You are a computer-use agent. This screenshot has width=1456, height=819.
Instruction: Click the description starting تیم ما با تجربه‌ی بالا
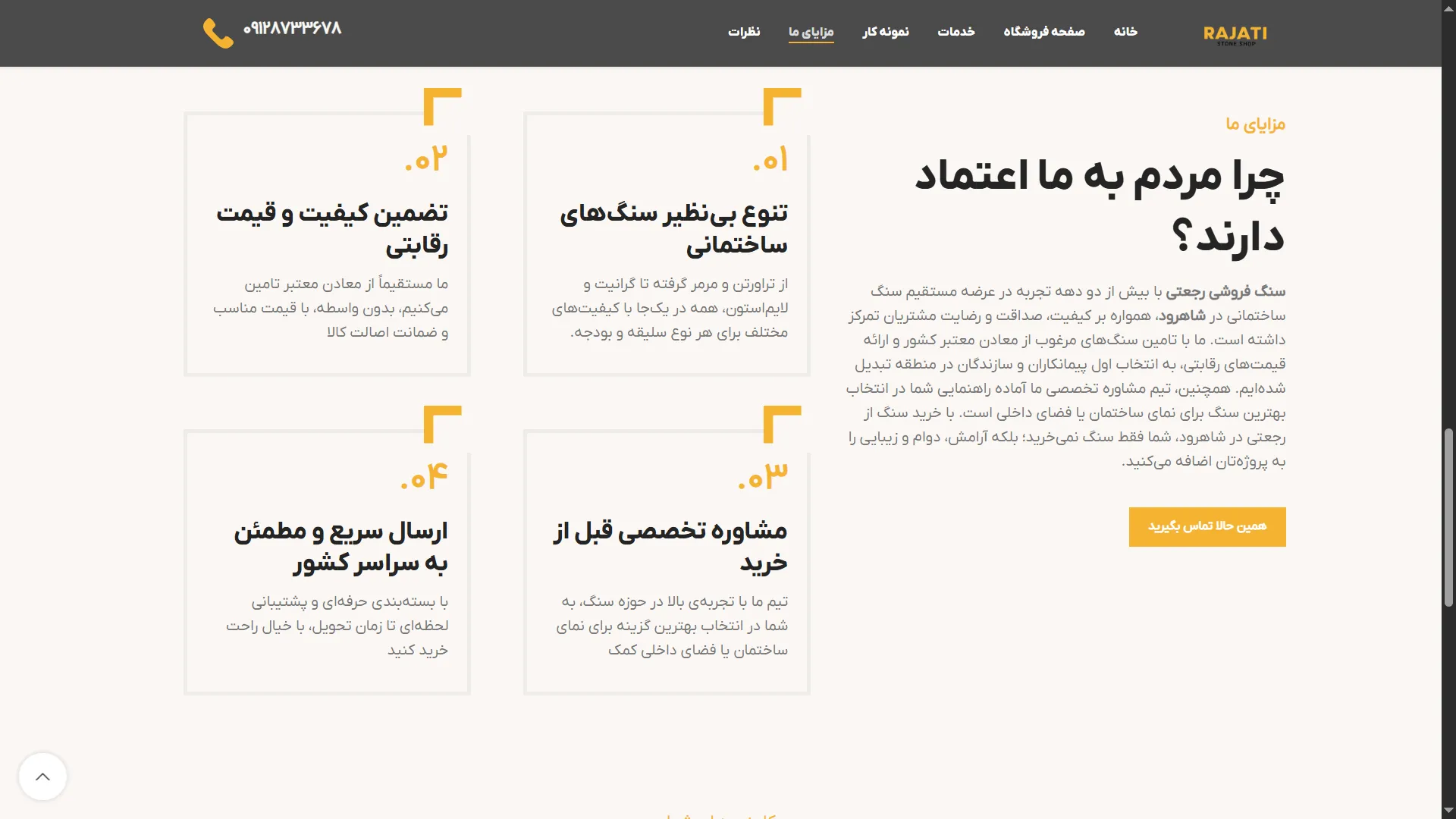[672, 626]
